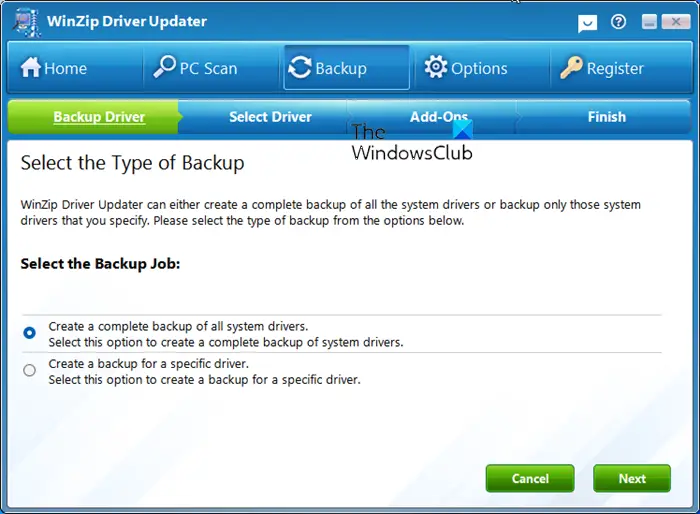Click 'Select the Type of Backup' heading
Screen dimensions: 700x514
point(132,163)
